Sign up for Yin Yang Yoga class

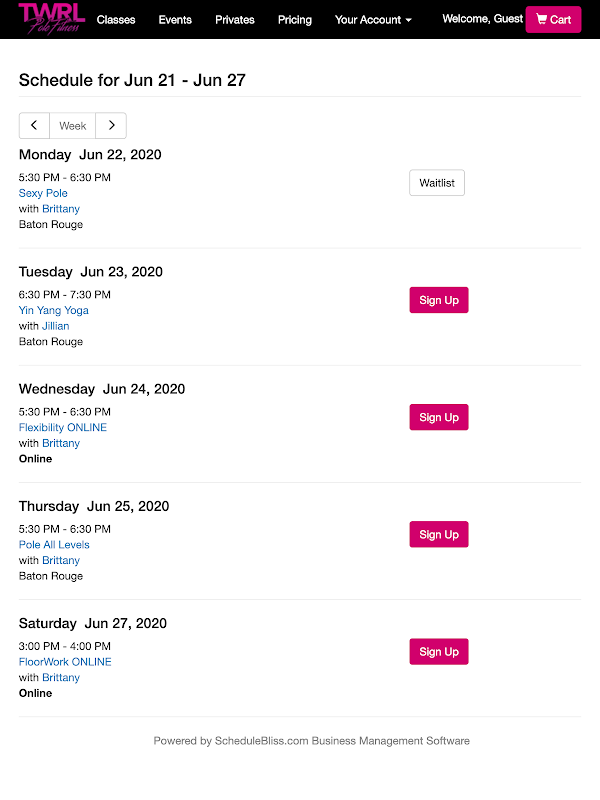click(439, 300)
